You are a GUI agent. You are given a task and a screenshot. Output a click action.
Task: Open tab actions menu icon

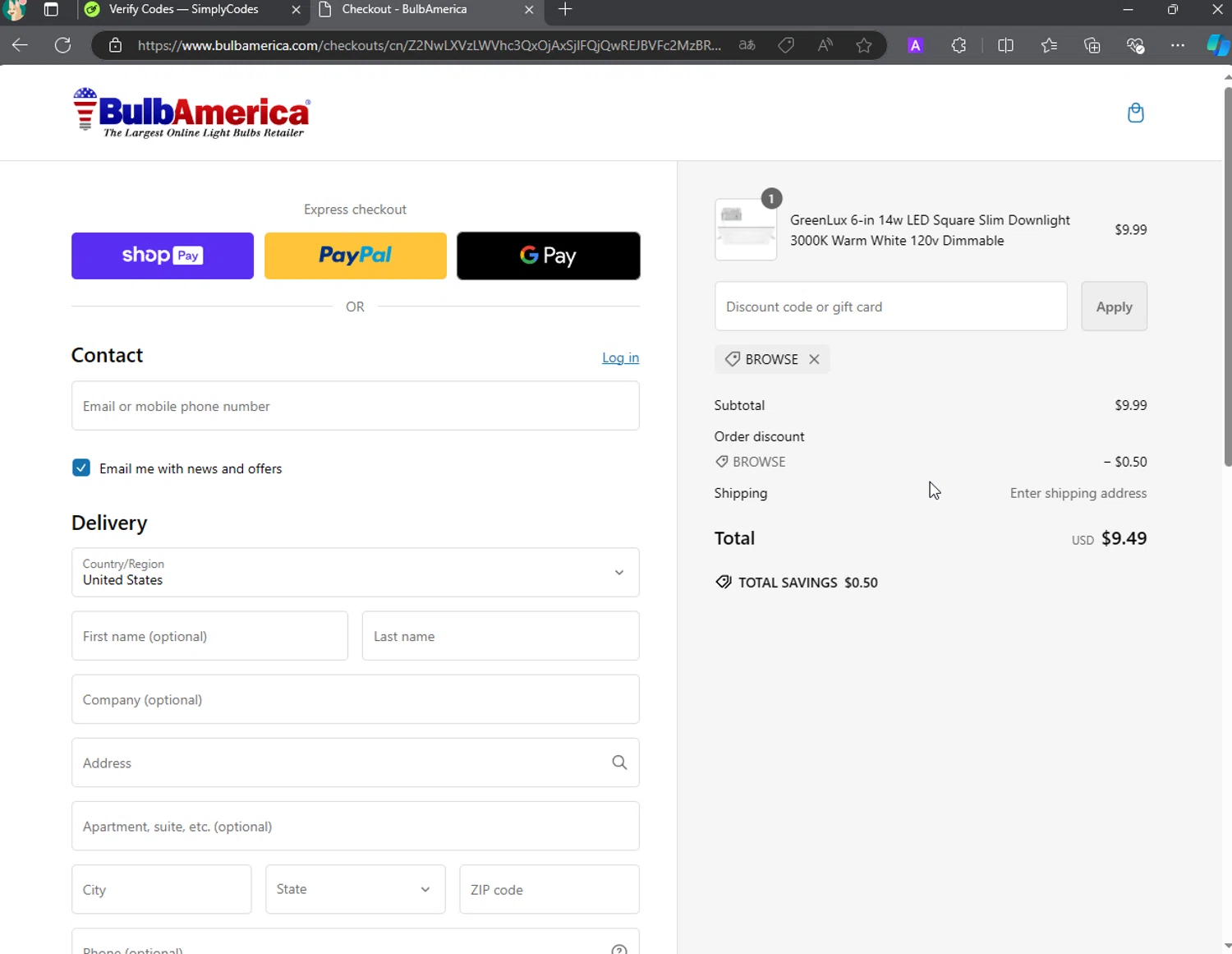coord(51,10)
